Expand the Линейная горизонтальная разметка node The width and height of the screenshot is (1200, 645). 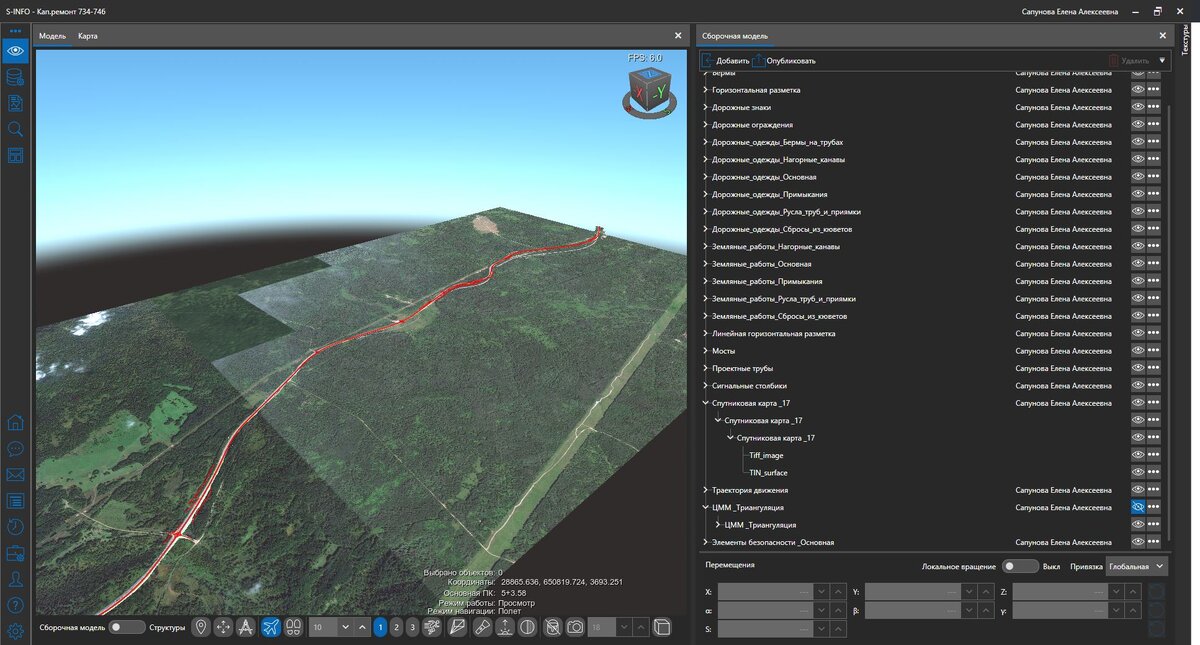click(705, 333)
